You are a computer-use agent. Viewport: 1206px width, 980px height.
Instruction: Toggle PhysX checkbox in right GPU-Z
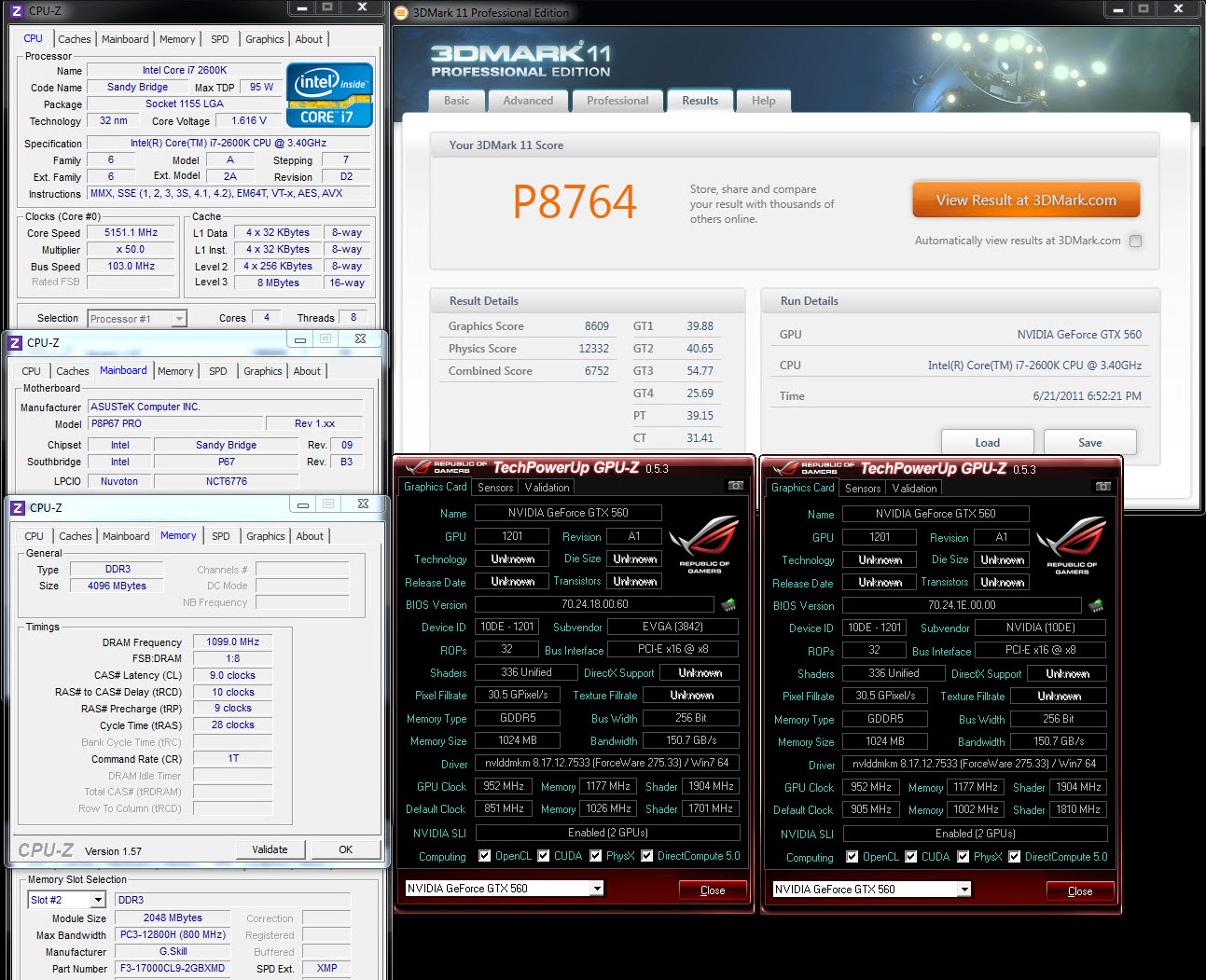(x=963, y=857)
